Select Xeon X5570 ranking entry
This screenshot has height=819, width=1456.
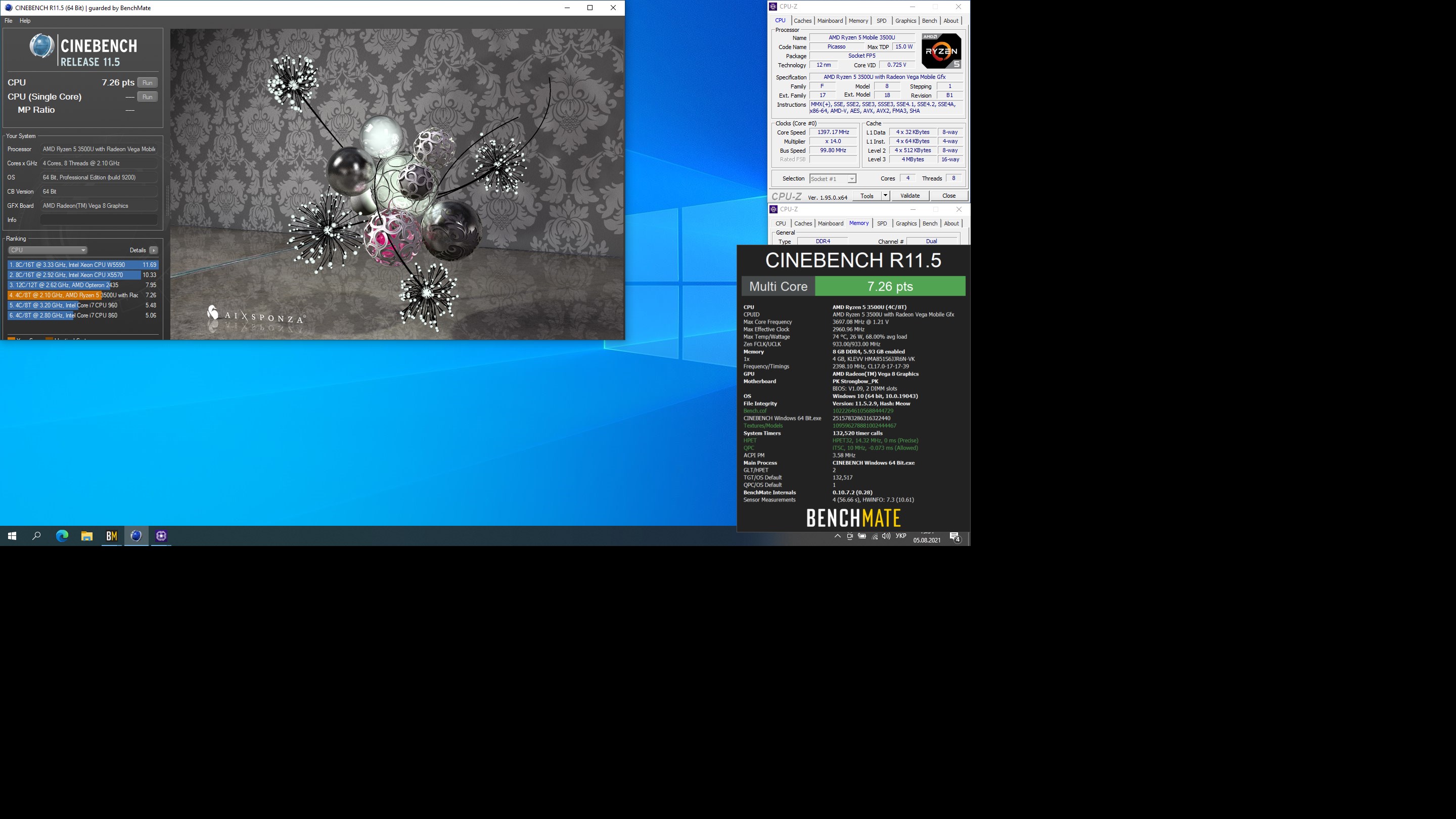point(82,275)
